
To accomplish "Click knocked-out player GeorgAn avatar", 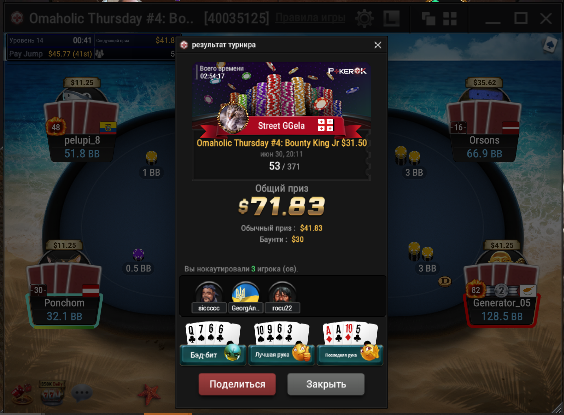I will pyautogui.click(x=245, y=293).
